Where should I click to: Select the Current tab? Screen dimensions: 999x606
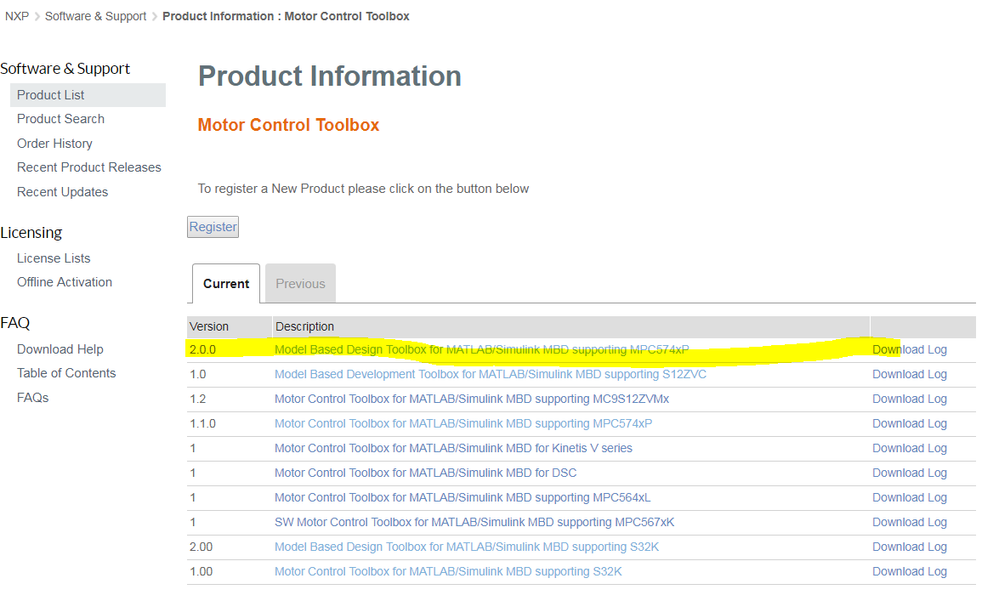[226, 284]
